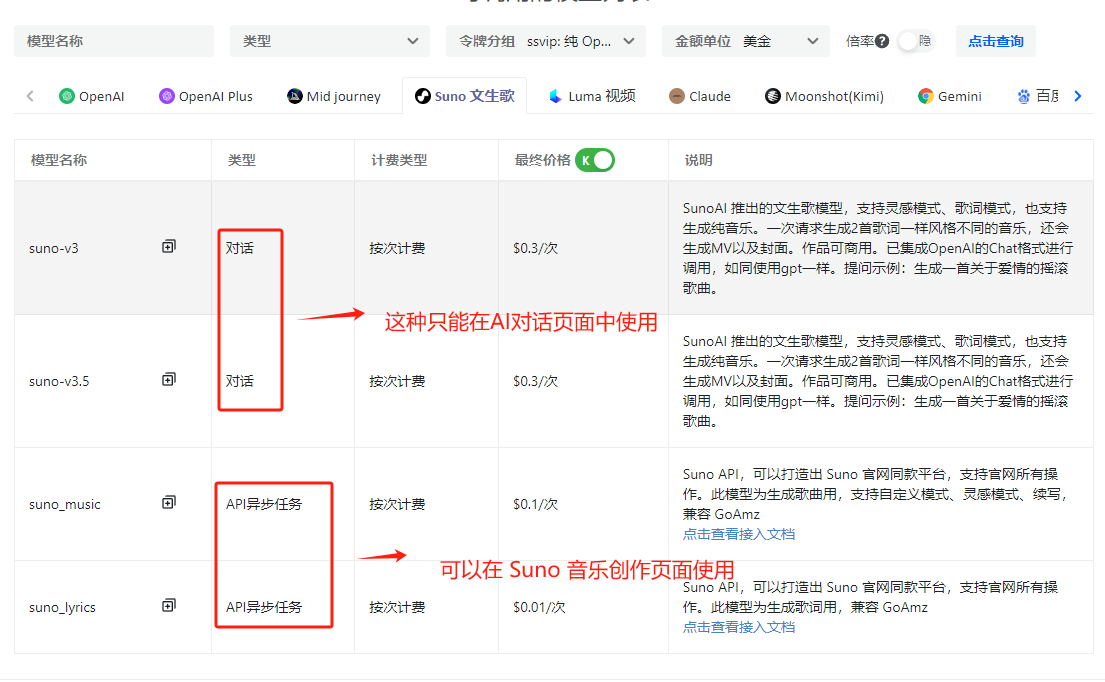
Task: Click 对话 type in suno-v3.5 row
Action: pos(240,381)
